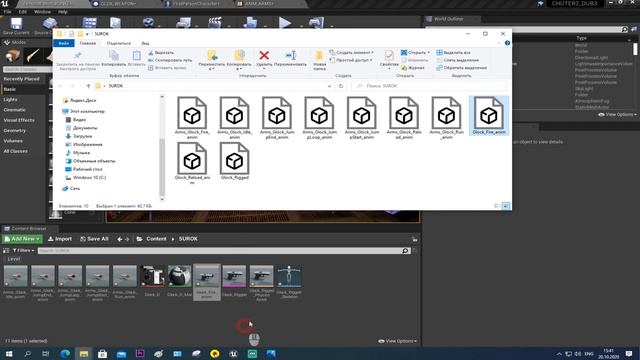The height and width of the screenshot is (360, 640).
Task: Click Invert selection in Explorer ribbon
Action: tap(462, 68)
